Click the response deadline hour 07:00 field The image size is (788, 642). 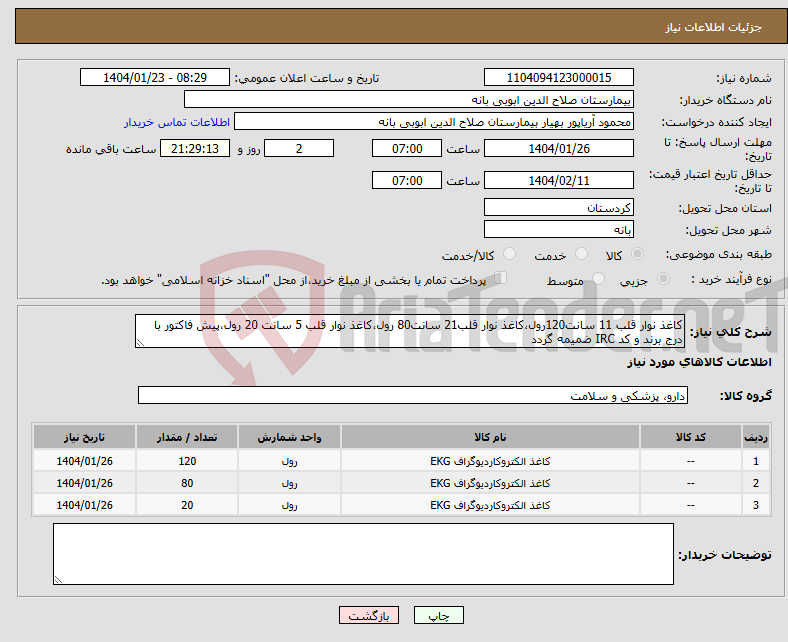[407, 148]
